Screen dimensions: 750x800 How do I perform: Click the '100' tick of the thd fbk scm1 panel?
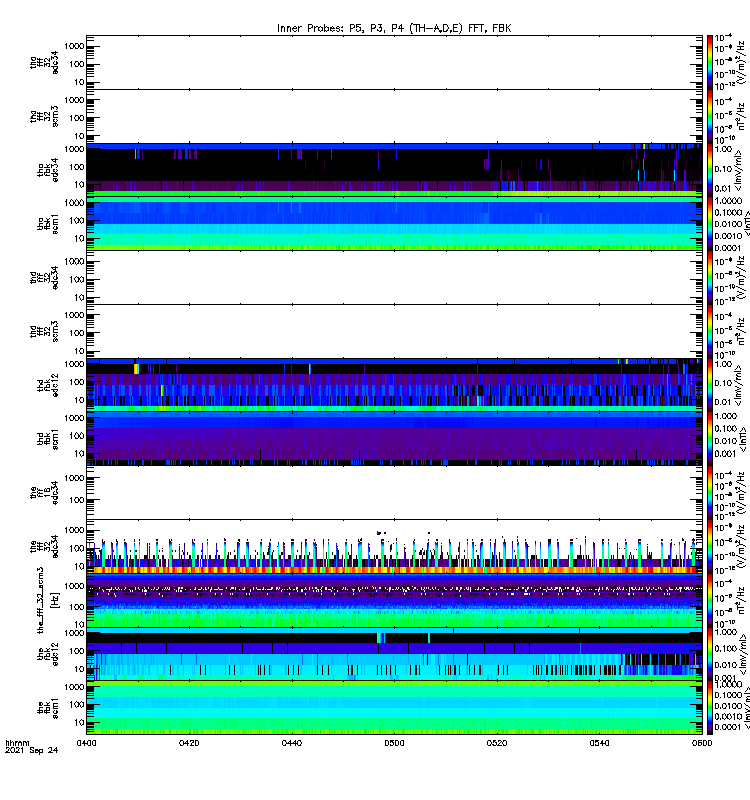pyautogui.click(x=77, y=436)
